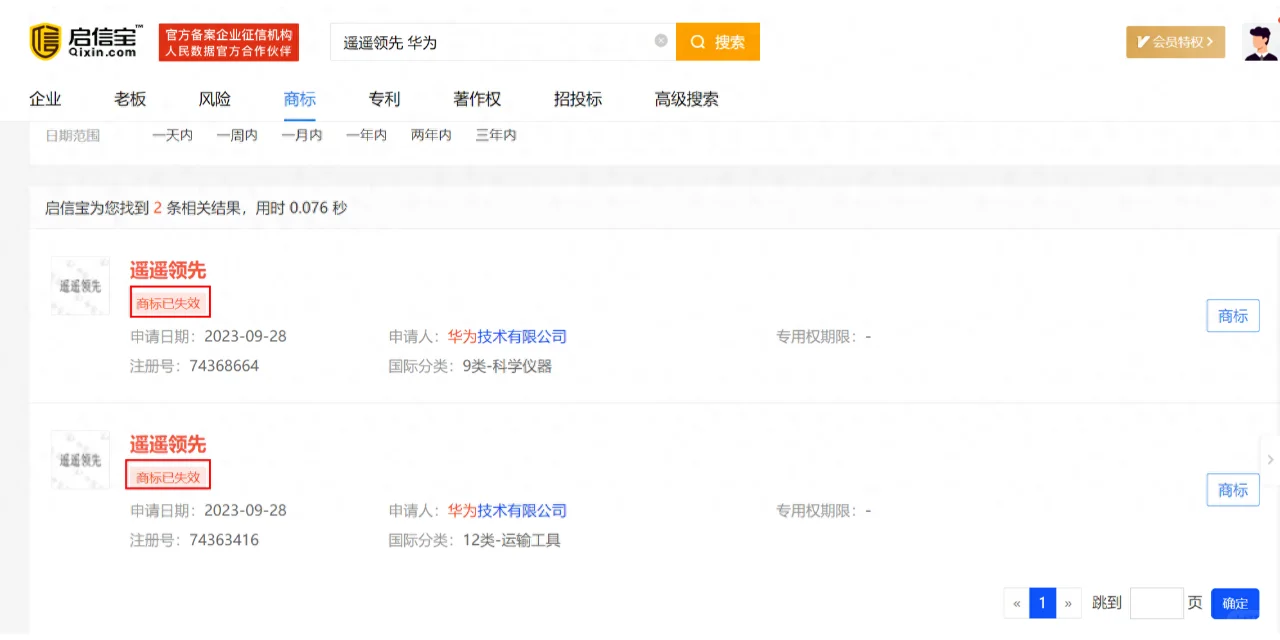The image size is (1280, 640).
Task: Click the orange 搜索 search button
Action: pyautogui.click(x=718, y=42)
